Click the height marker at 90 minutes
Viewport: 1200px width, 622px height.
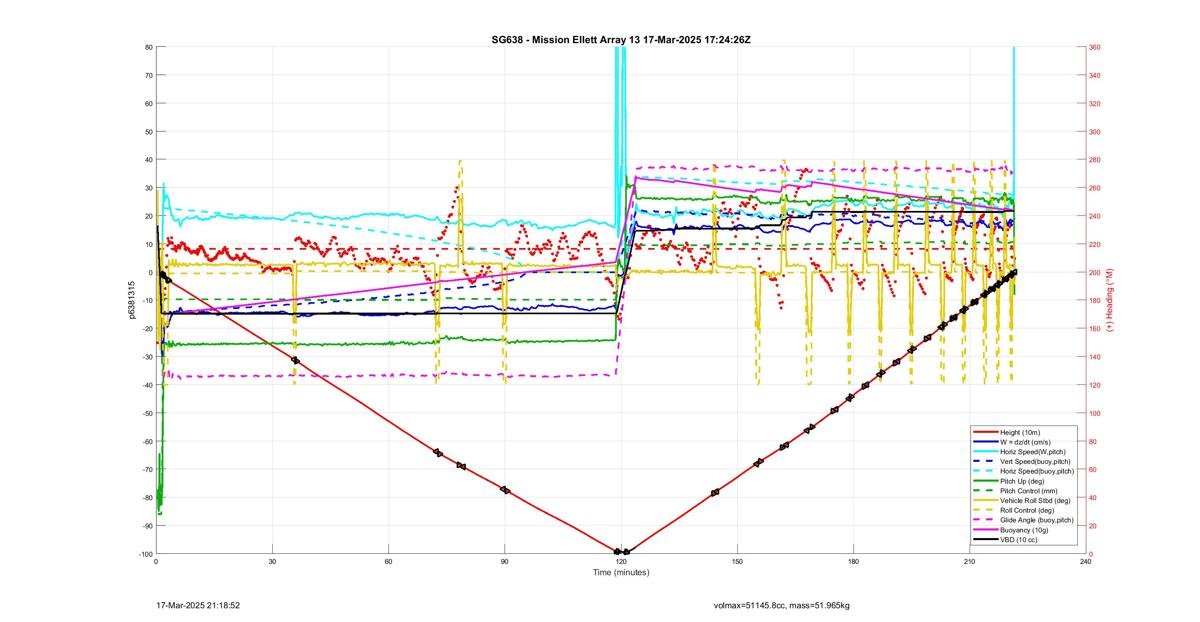505,490
